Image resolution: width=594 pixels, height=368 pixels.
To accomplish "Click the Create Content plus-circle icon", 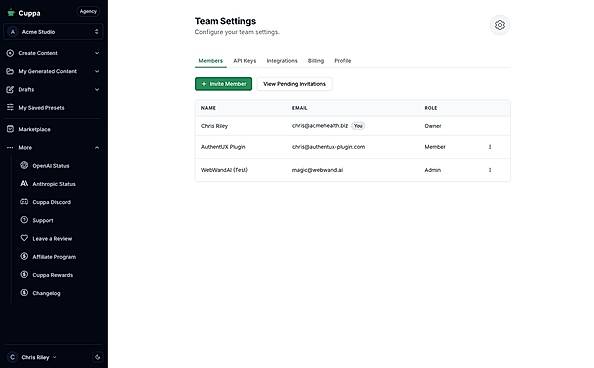I will click(10, 53).
